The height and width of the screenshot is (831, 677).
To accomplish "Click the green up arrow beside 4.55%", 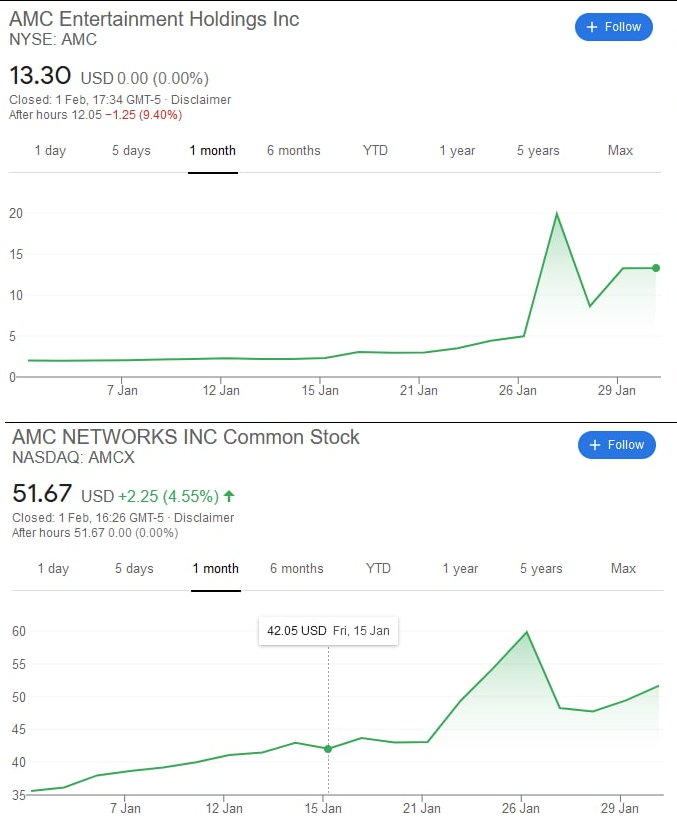I will (229, 496).
